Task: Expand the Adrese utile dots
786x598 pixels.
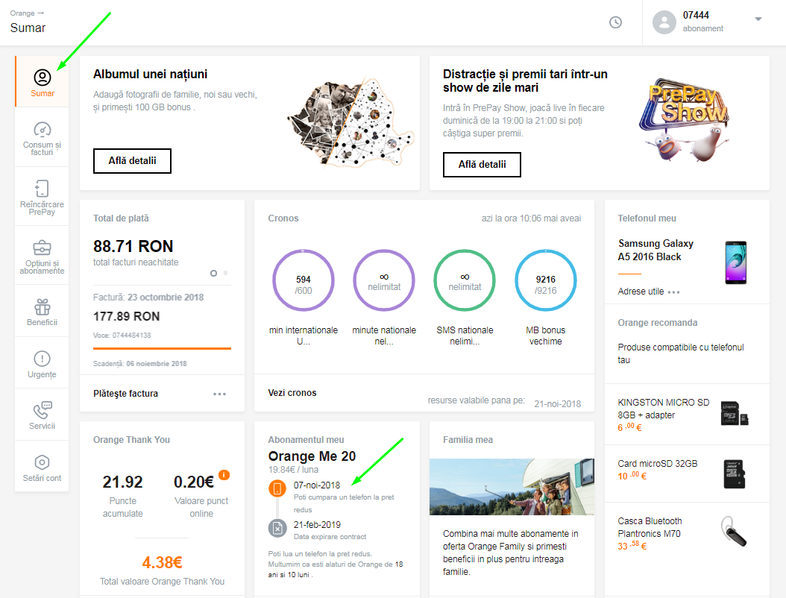Action: [674, 292]
